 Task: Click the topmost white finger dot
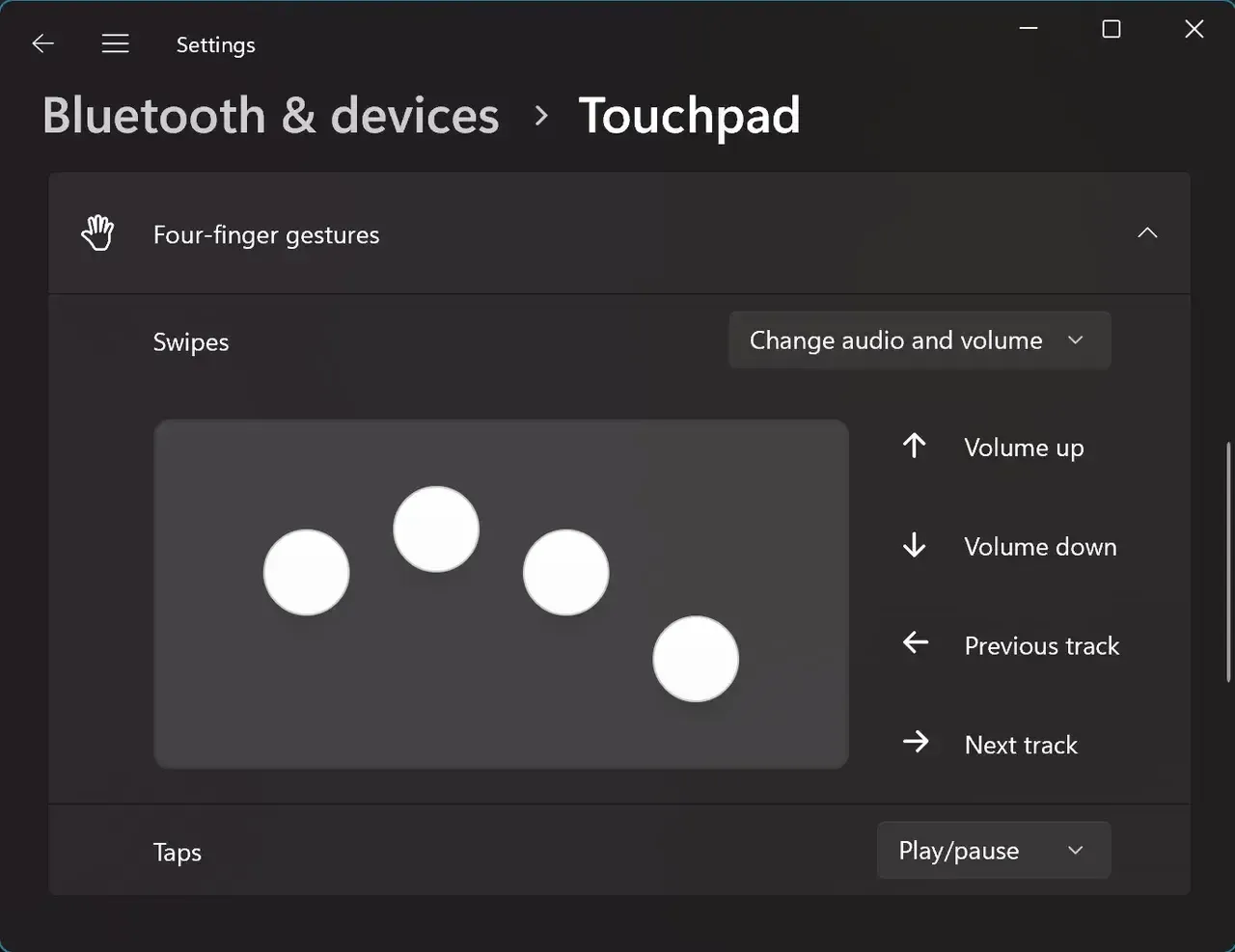pos(435,528)
